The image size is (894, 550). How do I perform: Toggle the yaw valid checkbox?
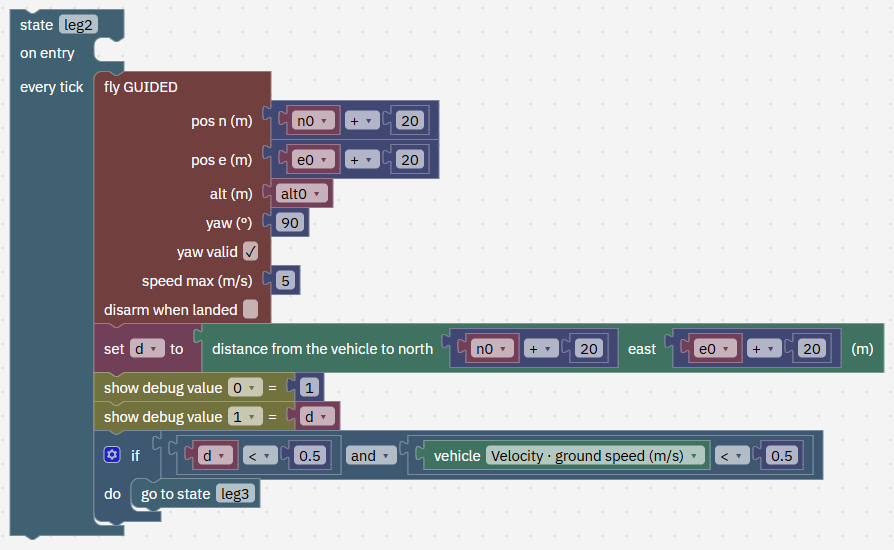coord(250,251)
